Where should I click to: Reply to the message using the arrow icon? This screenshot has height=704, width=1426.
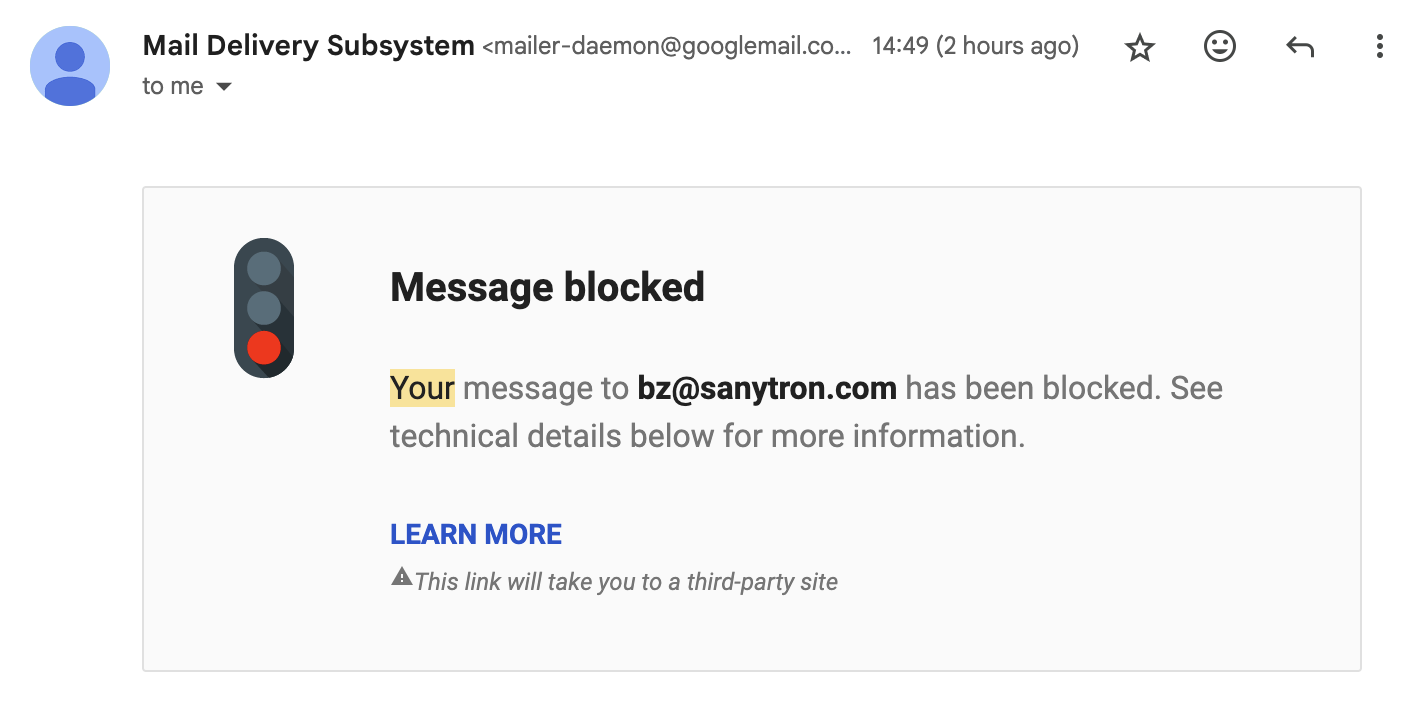pyautogui.click(x=1299, y=46)
